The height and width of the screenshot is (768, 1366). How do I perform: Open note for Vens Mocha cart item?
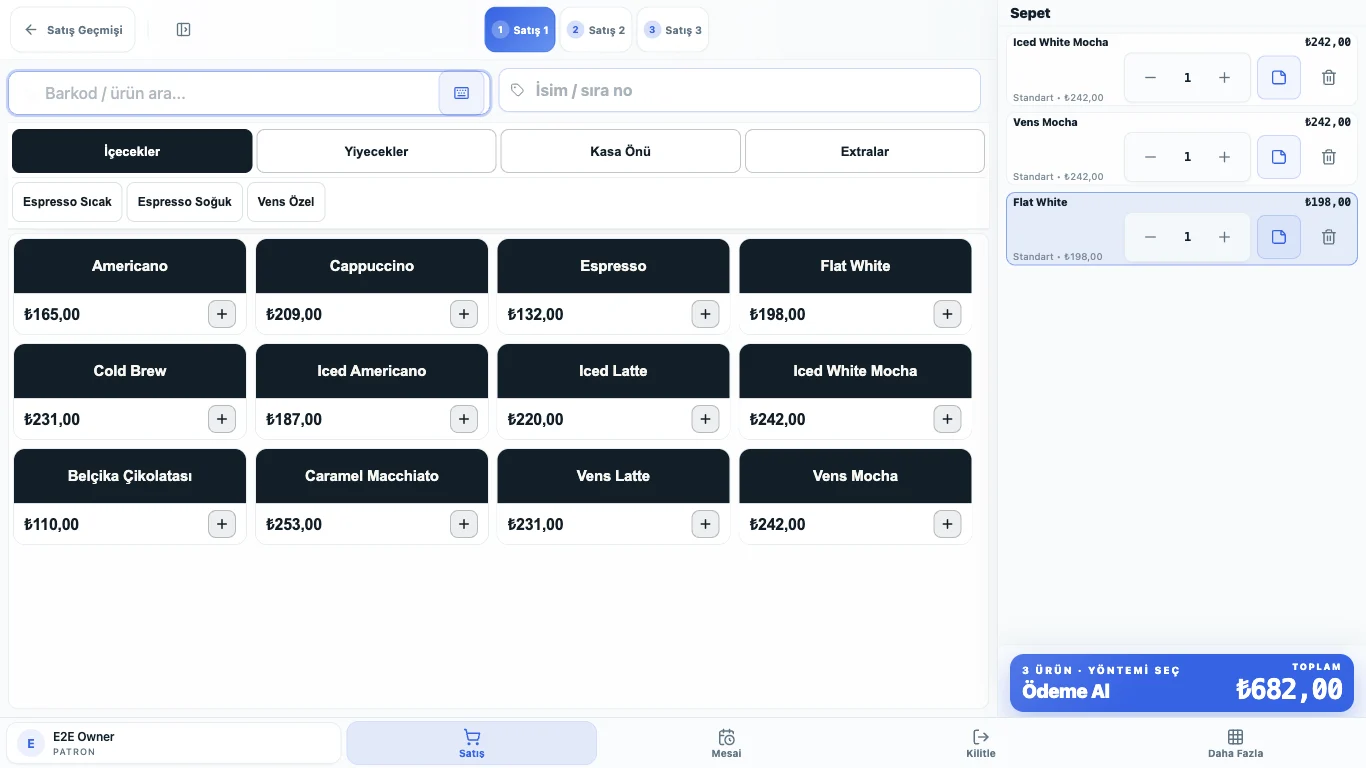pyautogui.click(x=1279, y=157)
